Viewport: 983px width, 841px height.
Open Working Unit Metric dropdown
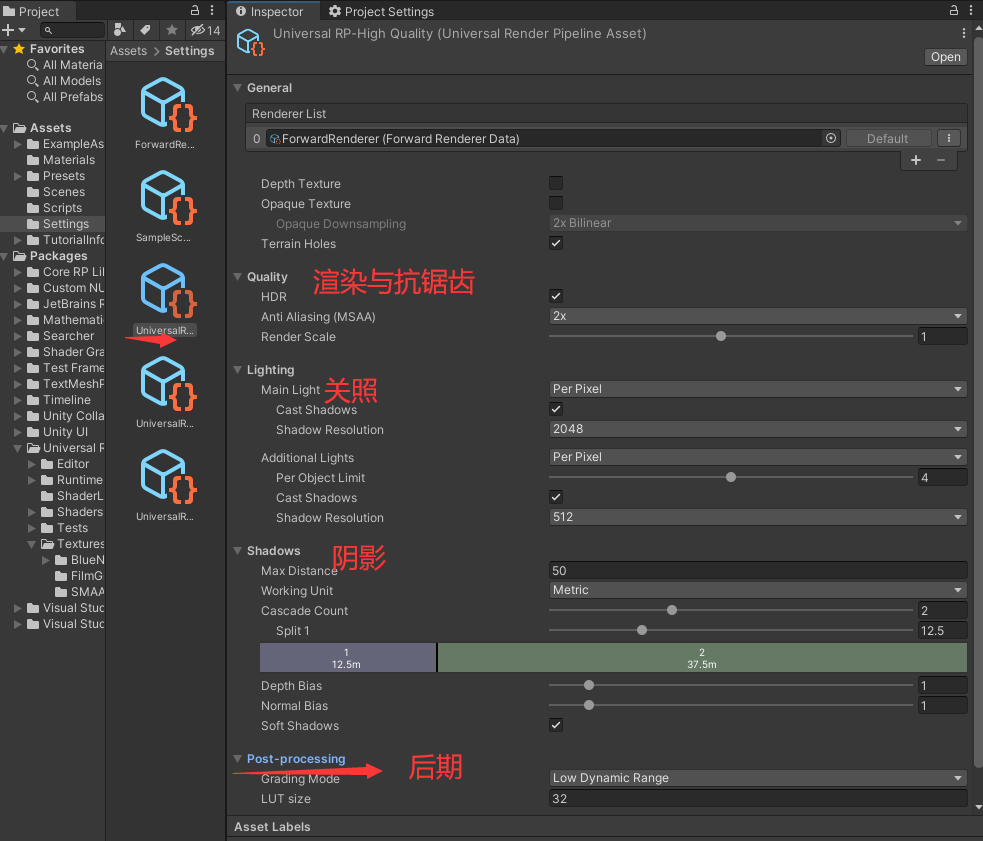pyautogui.click(x=757, y=590)
